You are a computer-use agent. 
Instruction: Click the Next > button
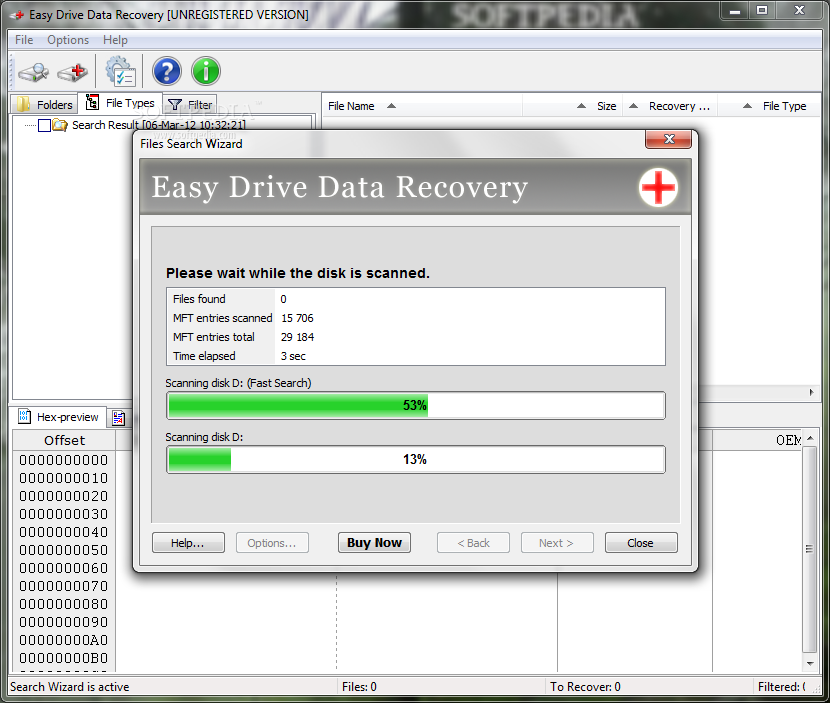pyautogui.click(x=557, y=543)
